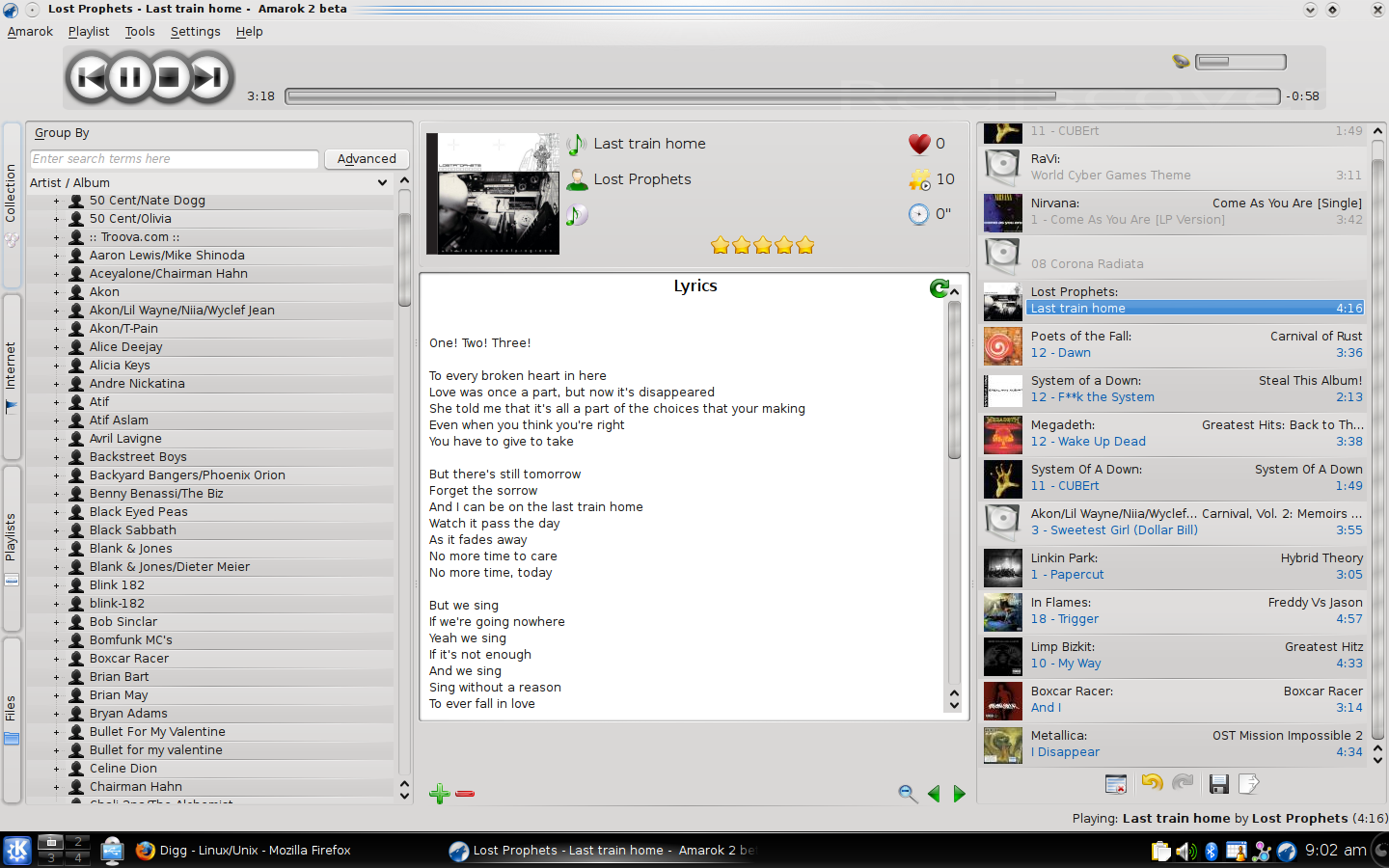Seek within the track progress bar
The height and width of the screenshot is (868, 1389).
pos(782,96)
